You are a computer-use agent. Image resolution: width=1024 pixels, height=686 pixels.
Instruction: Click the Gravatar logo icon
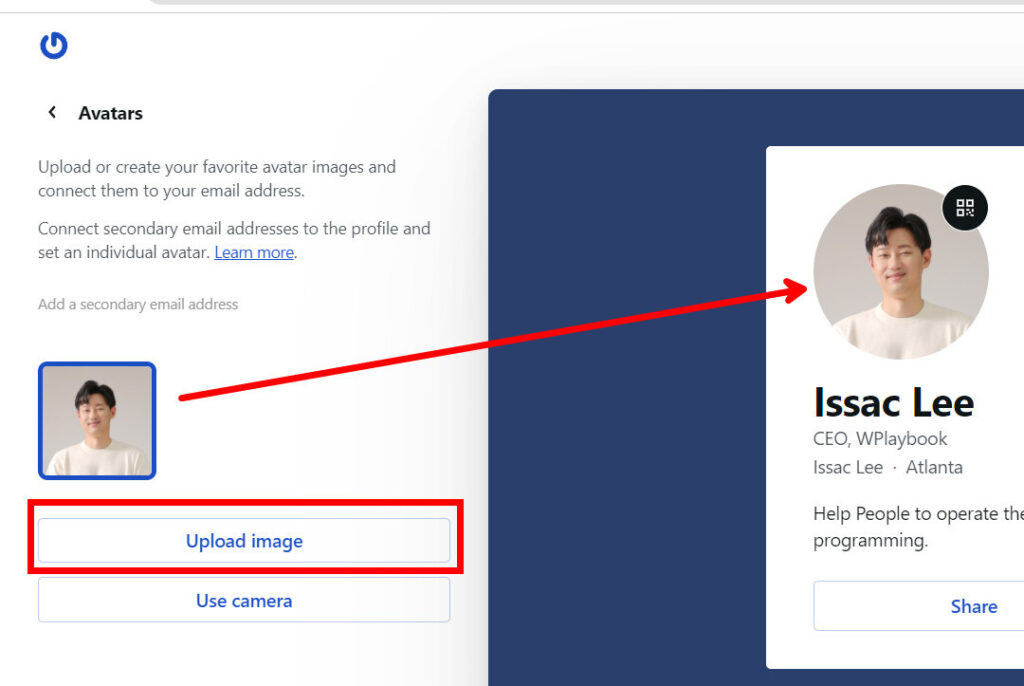click(x=53, y=45)
